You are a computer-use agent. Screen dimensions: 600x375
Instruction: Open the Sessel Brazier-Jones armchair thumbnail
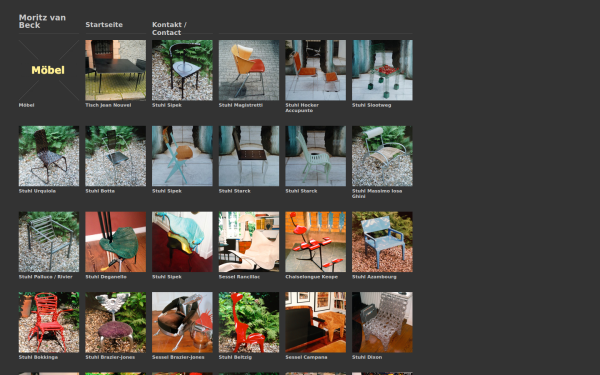coord(182,322)
